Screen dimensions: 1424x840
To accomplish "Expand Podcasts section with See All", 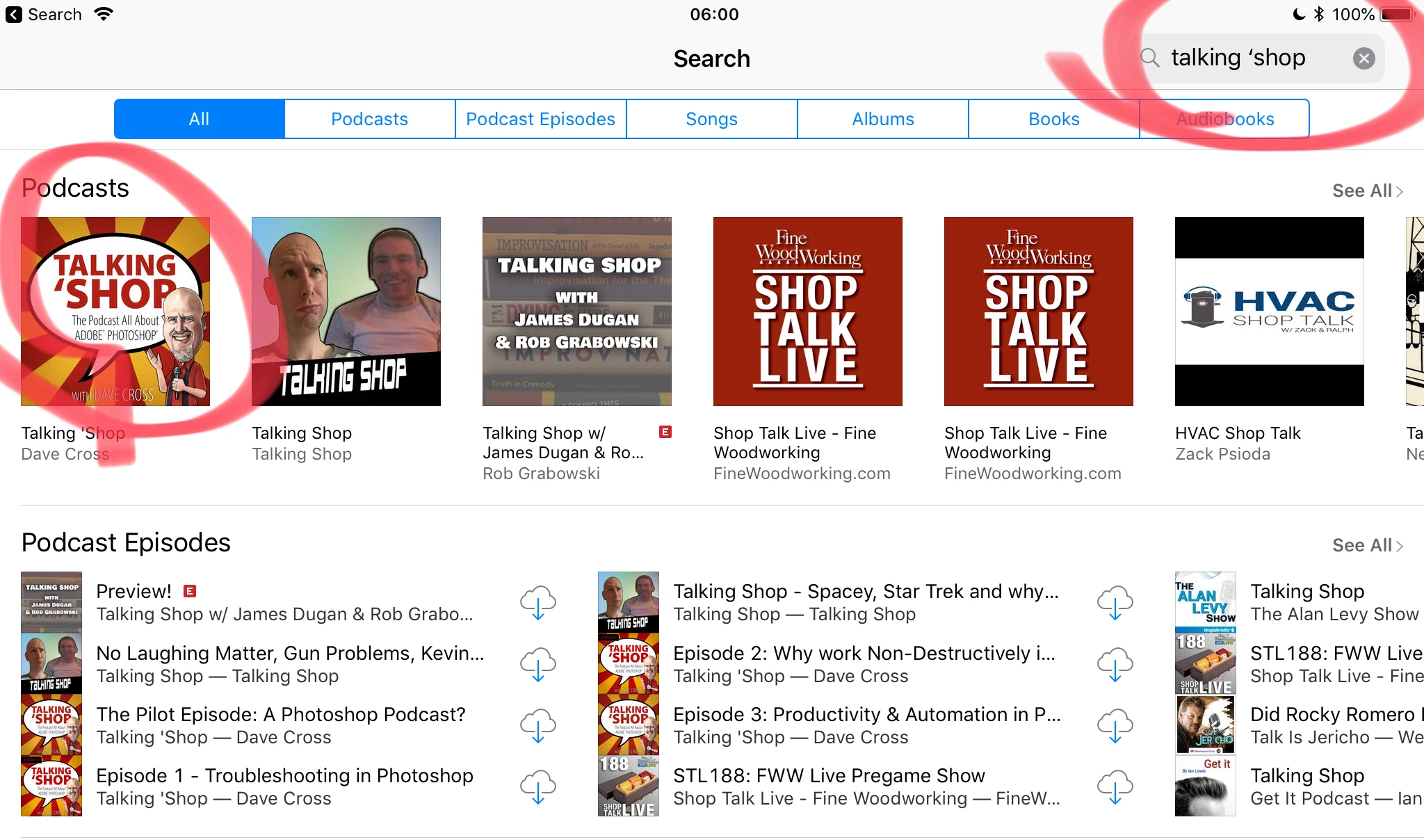I will coord(1366,191).
